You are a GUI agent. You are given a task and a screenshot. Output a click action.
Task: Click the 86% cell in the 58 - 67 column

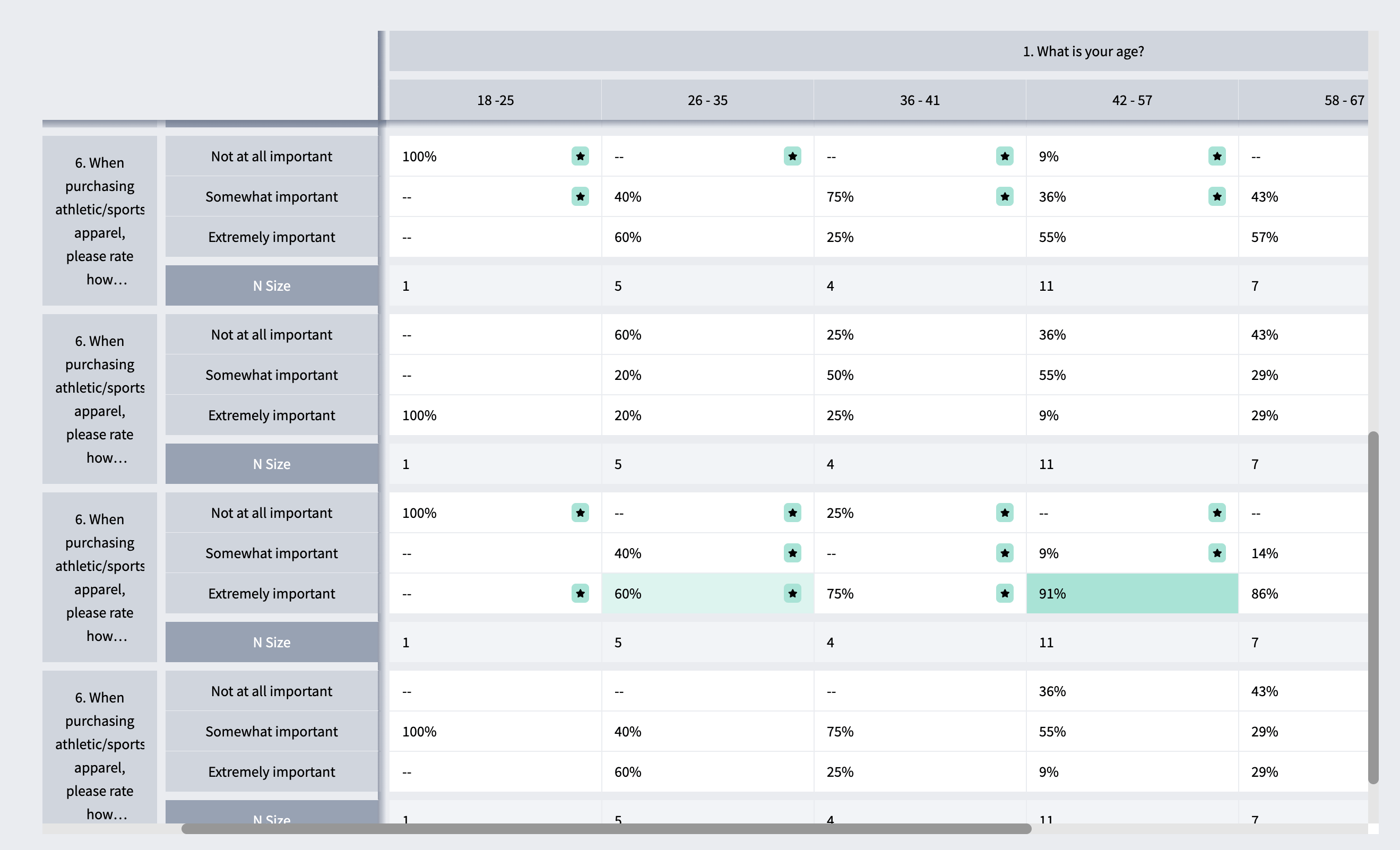pos(1303,594)
